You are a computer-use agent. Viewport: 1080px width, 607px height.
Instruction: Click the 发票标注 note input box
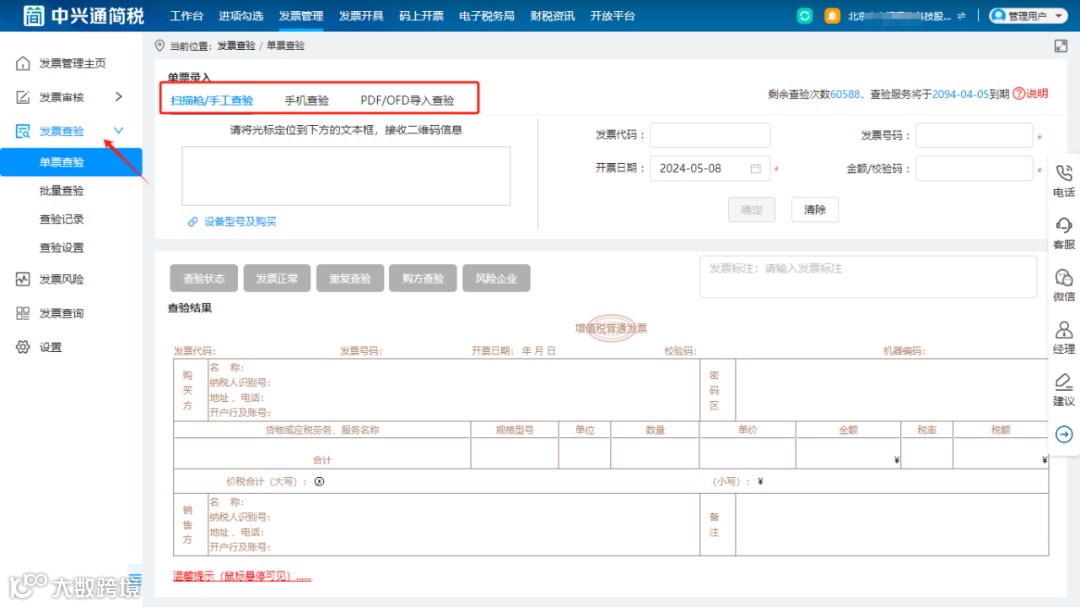pos(868,277)
